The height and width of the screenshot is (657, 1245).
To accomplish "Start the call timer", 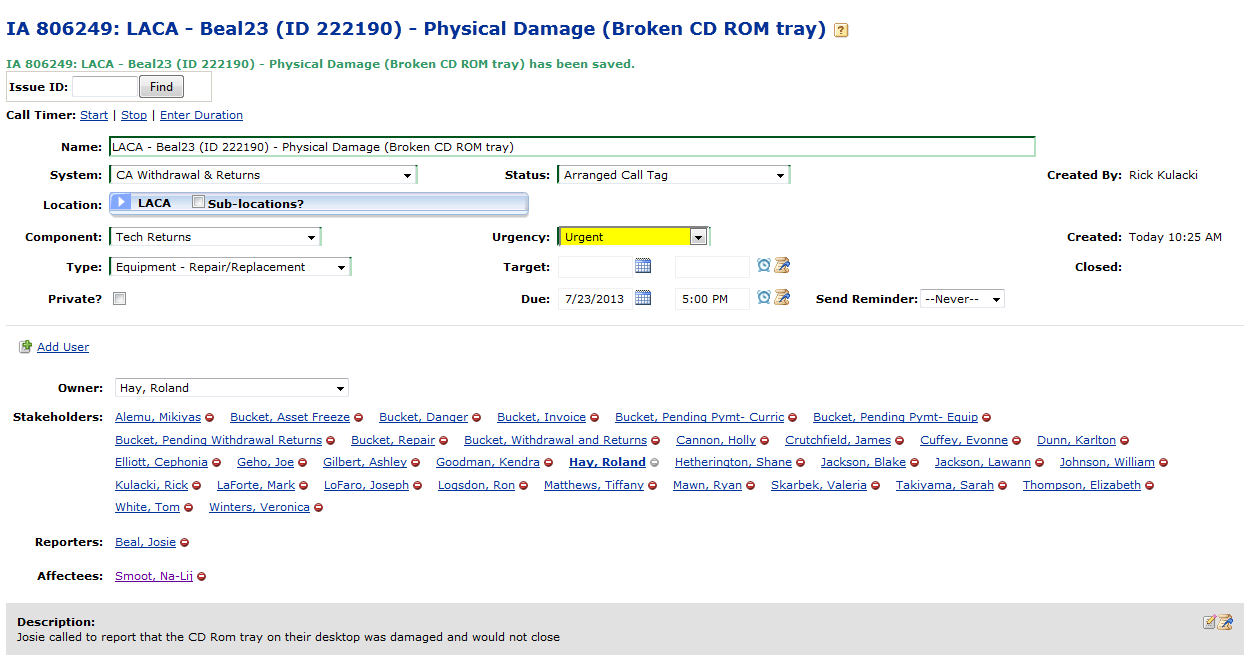I will [x=94, y=115].
